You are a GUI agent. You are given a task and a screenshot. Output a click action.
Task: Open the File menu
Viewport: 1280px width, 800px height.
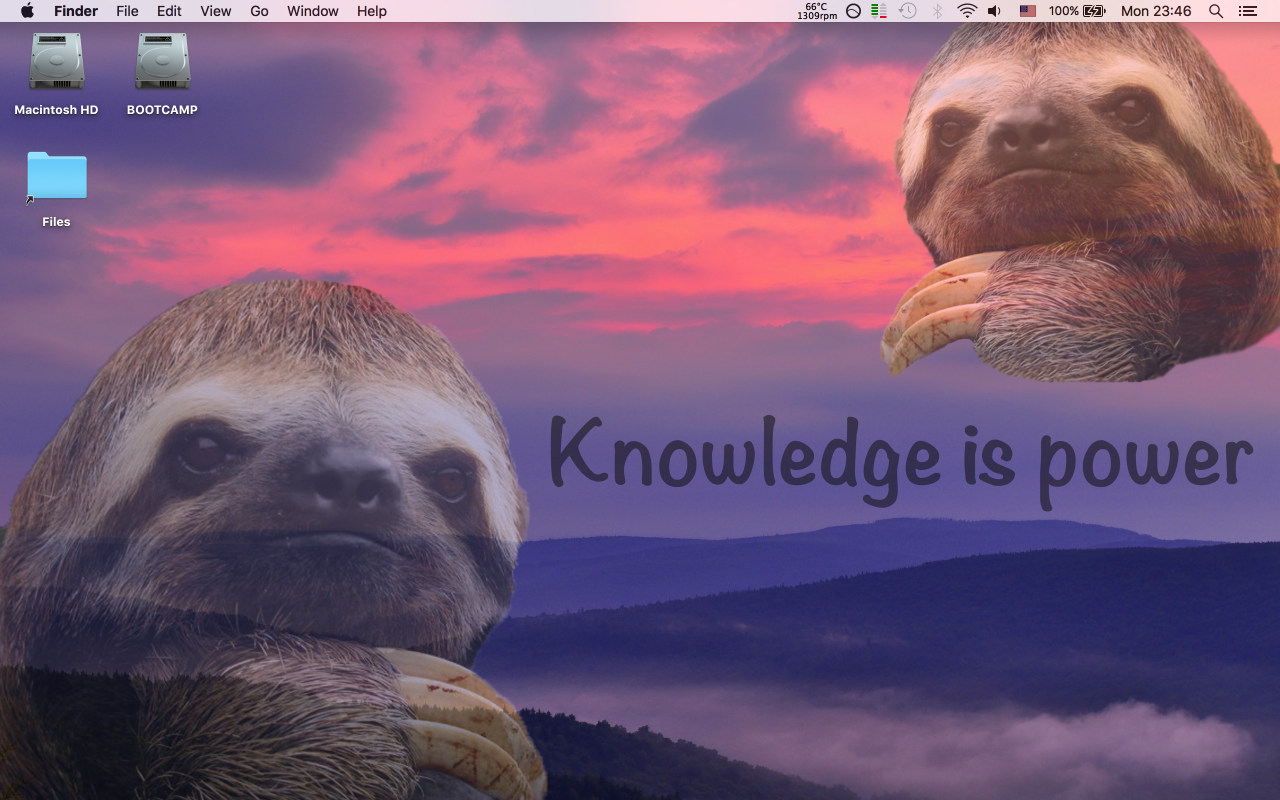coord(127,11)
